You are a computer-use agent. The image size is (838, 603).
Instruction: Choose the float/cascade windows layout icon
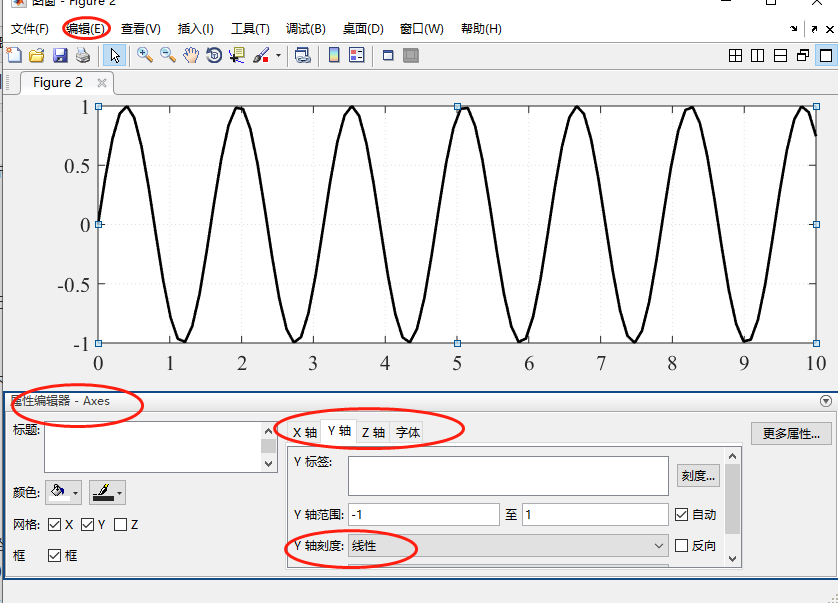click(x=803, y=55)
